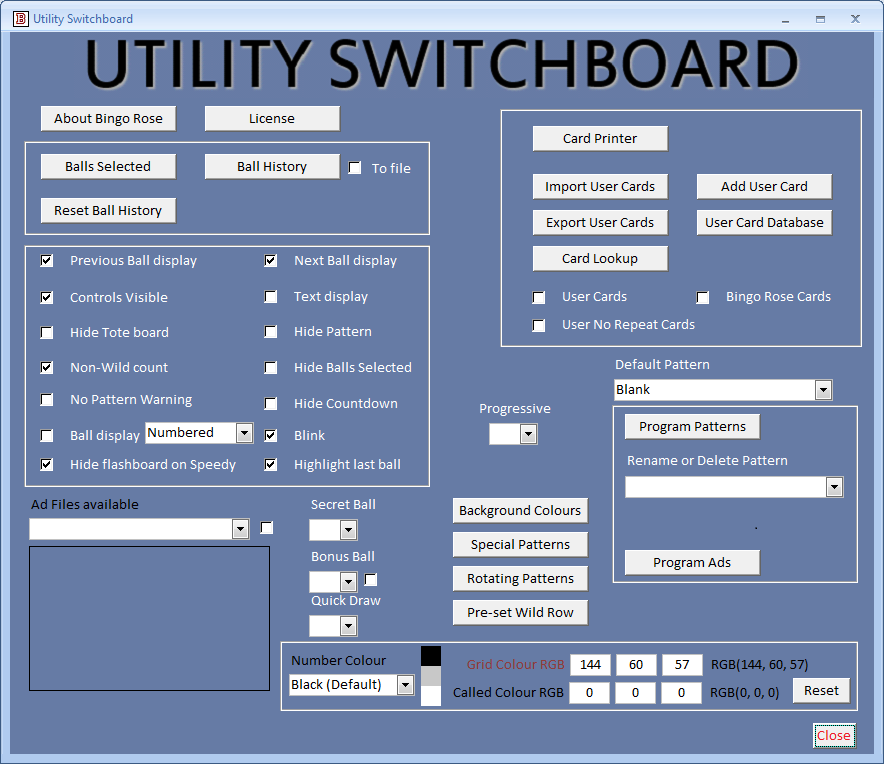This screenshot has height=764, width=884.
Task: Open the License dialog
Action: [272, 118]
